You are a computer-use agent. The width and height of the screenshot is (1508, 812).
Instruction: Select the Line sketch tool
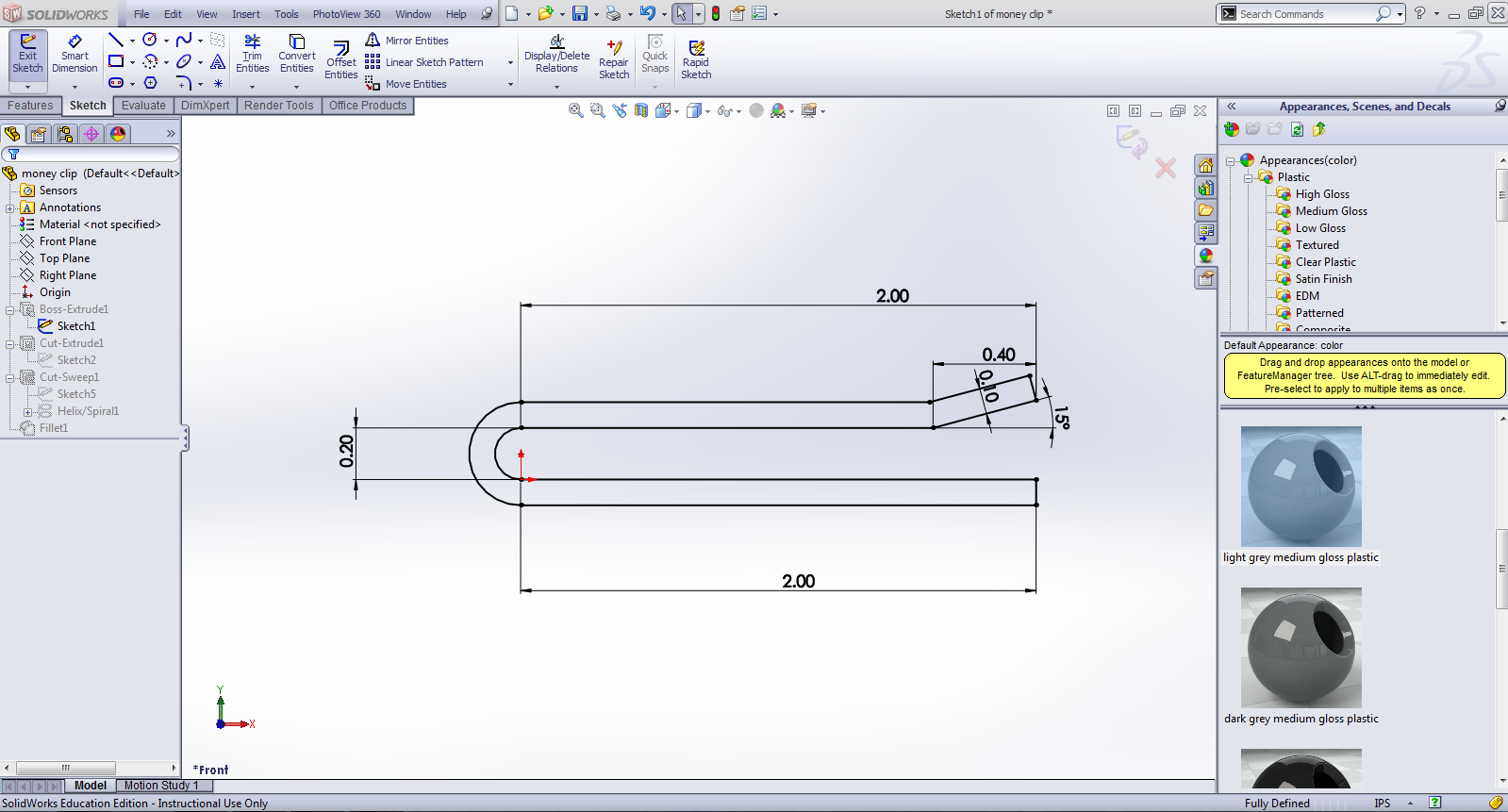pyautogui.click(x=116, y=40)
